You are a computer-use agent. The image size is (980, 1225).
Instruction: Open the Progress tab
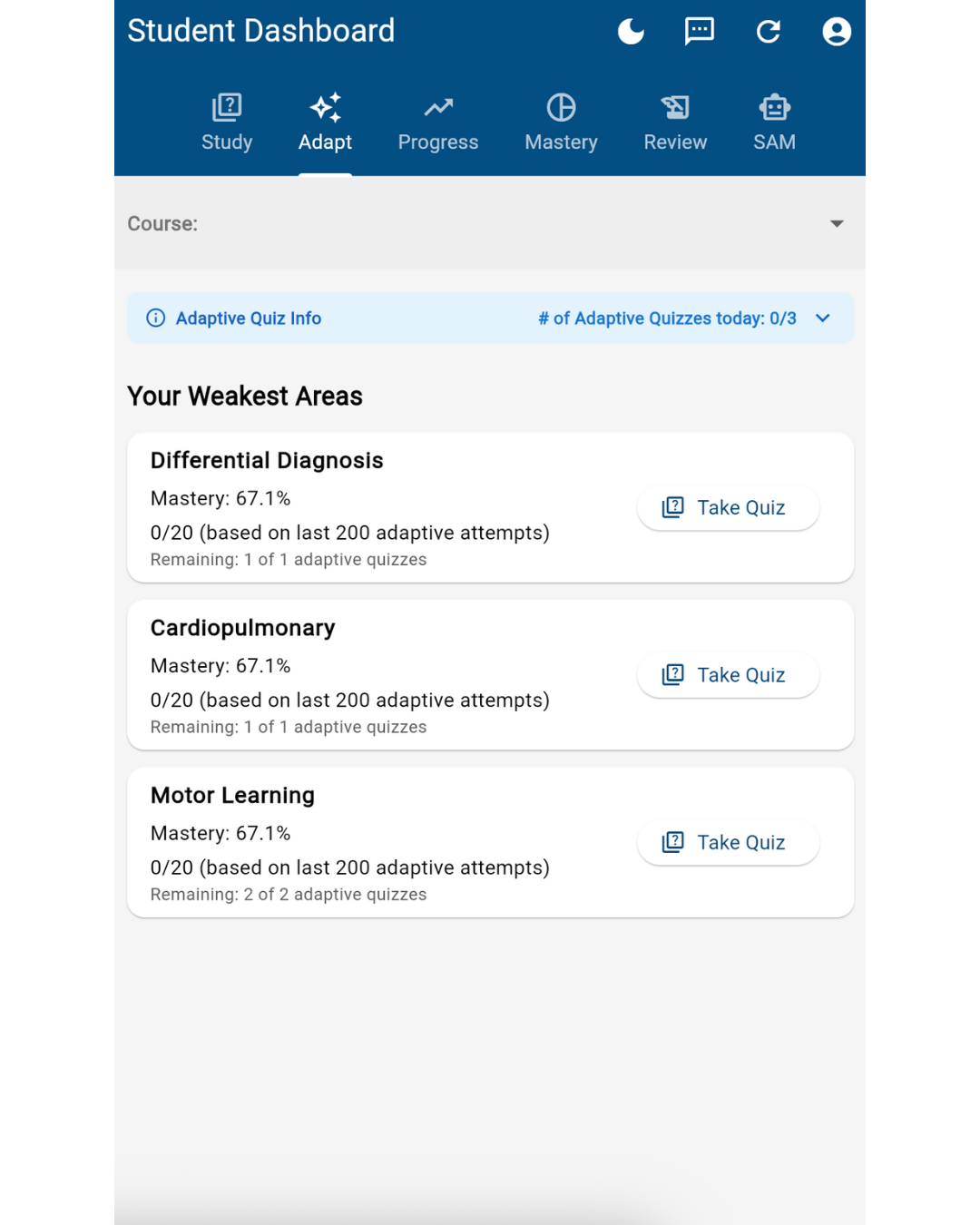pyautogui.click(x=438, y=123)
